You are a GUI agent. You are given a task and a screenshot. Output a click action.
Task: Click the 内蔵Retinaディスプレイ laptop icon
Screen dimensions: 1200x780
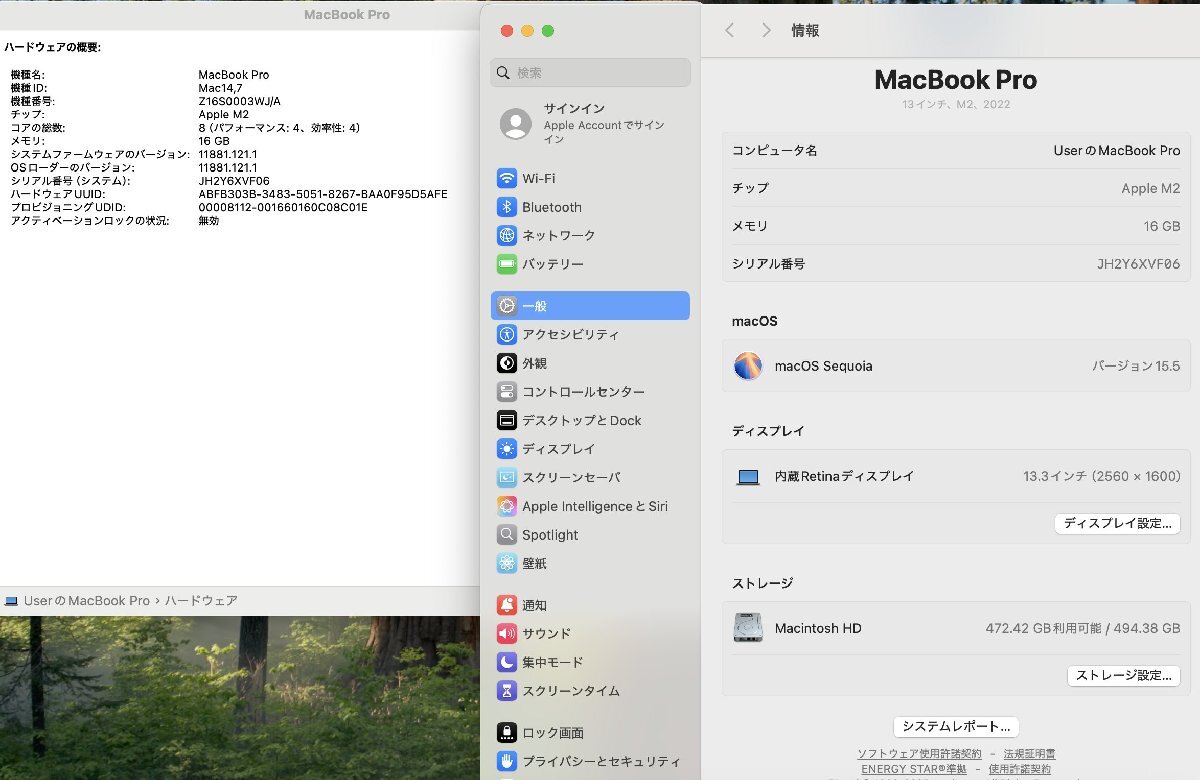748,477
